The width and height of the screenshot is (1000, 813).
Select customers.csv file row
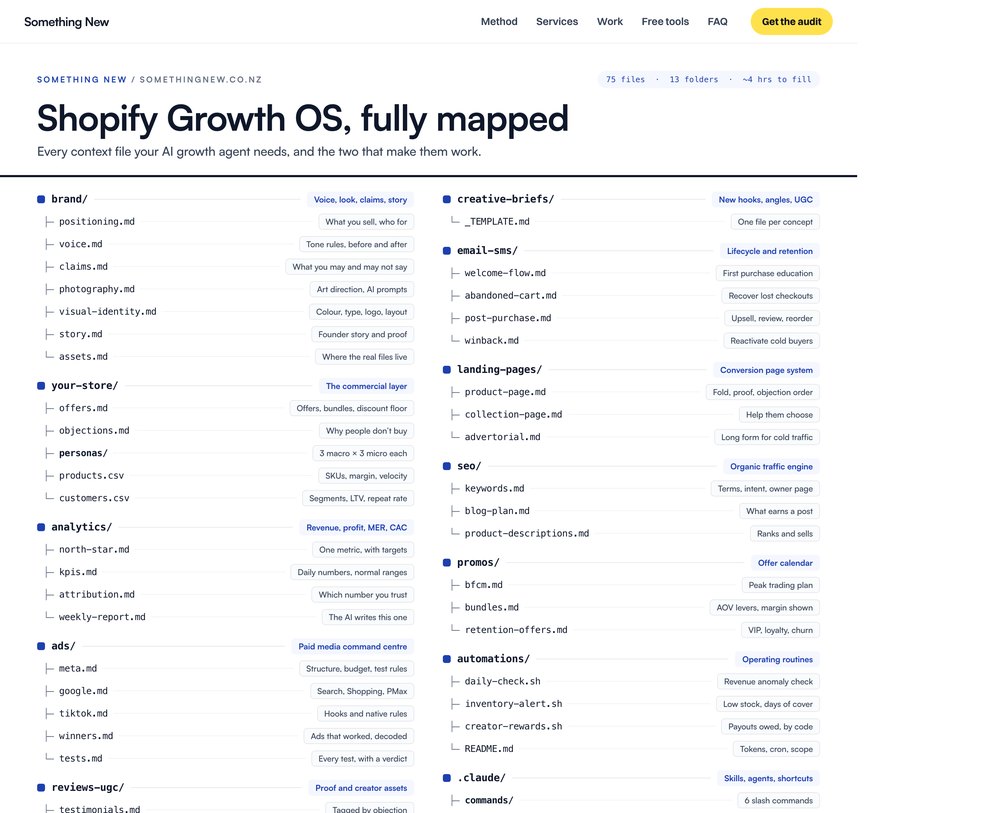point(225,498)
